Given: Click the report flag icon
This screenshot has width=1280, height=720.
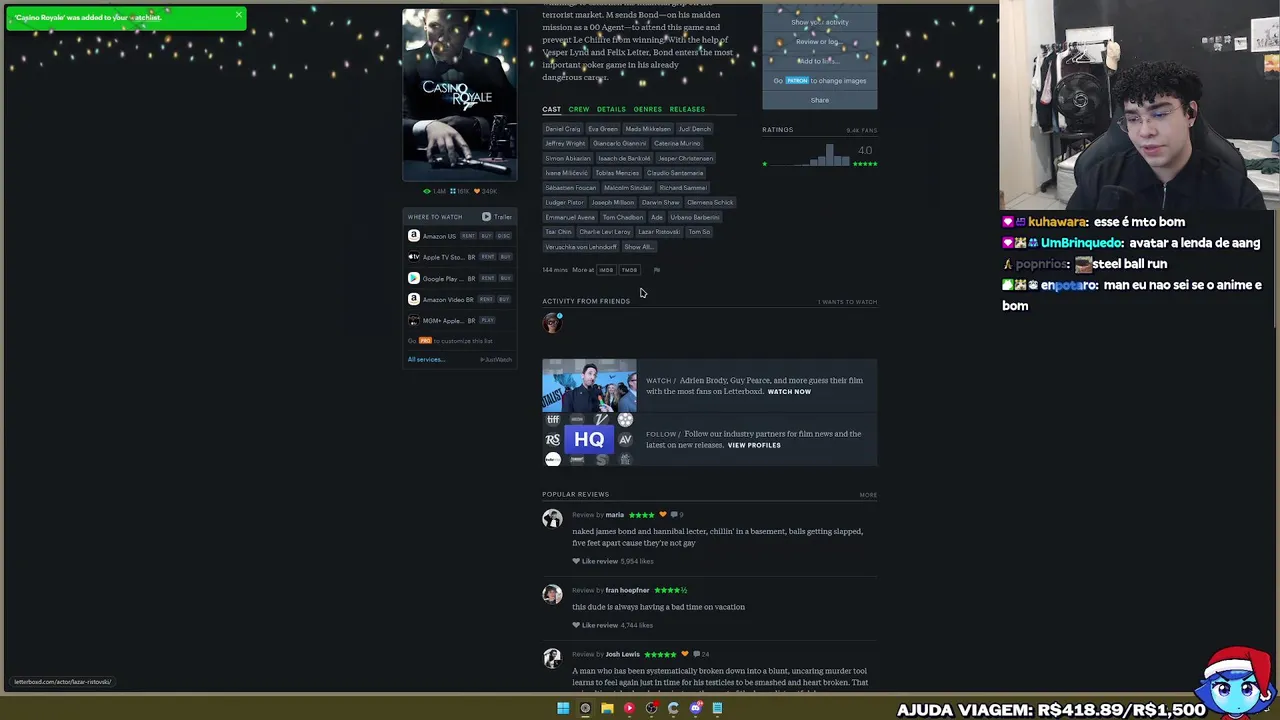Looking at the screenshot, I should [657, 270].
